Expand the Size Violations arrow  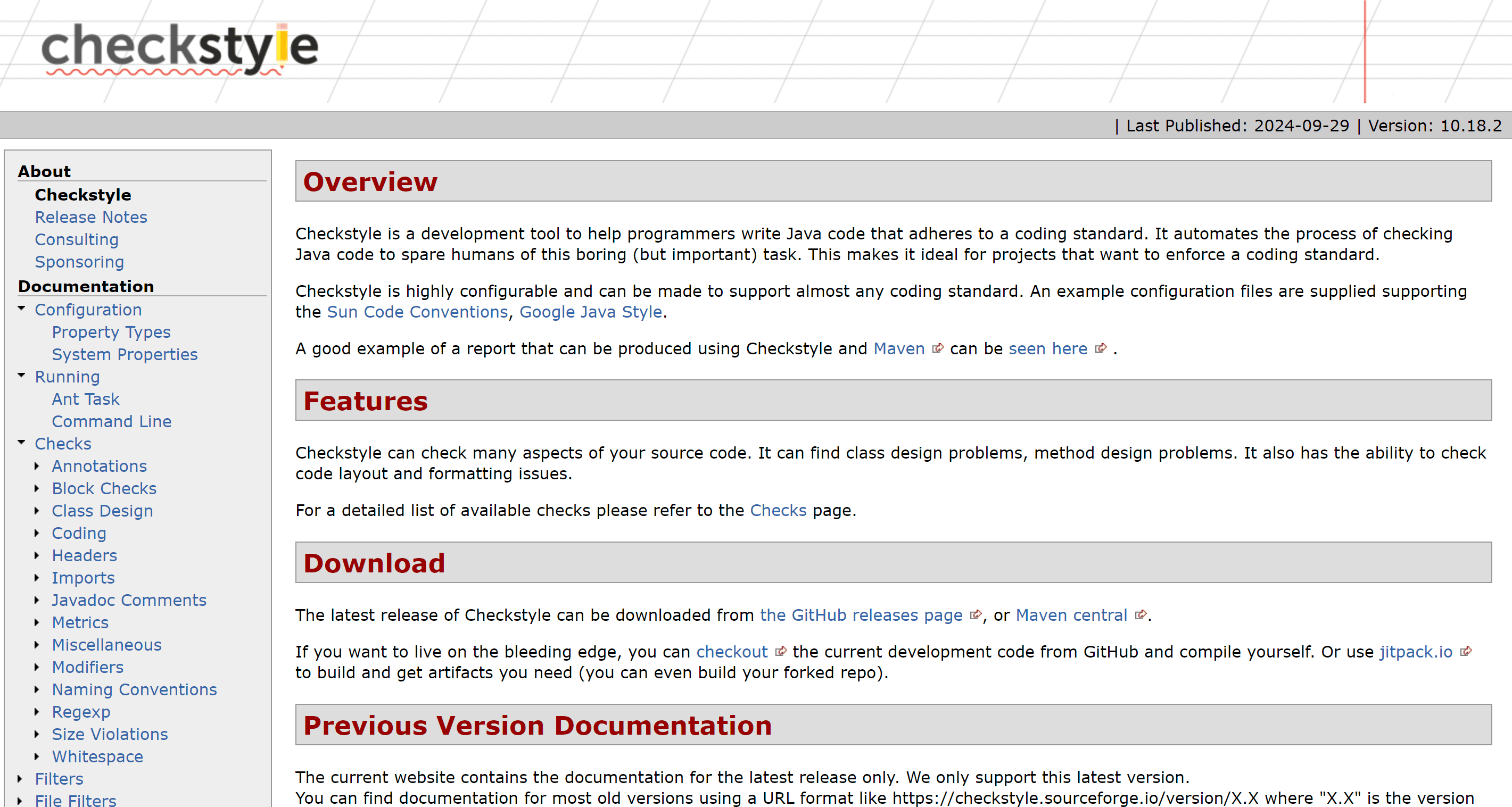pyautogui.click(x=37, y=734)
